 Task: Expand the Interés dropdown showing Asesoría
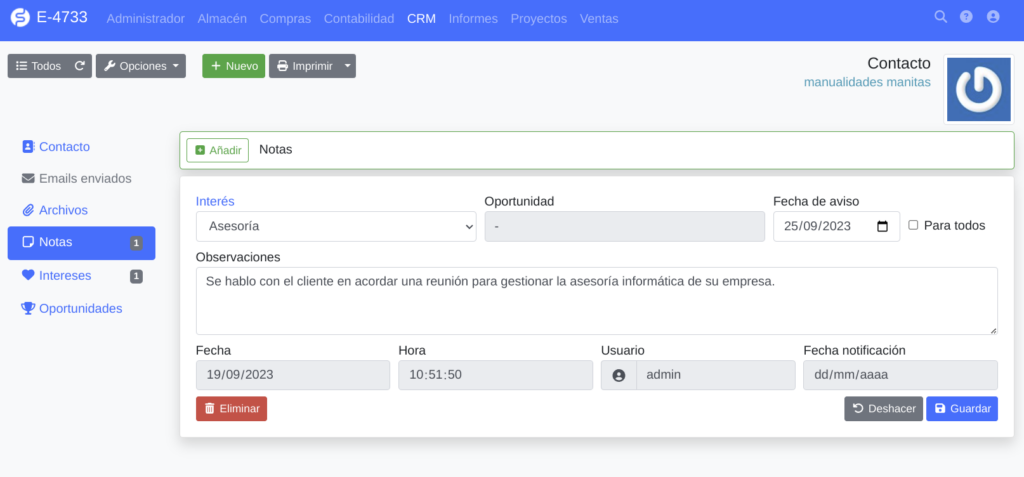click(x=336, y=226)
